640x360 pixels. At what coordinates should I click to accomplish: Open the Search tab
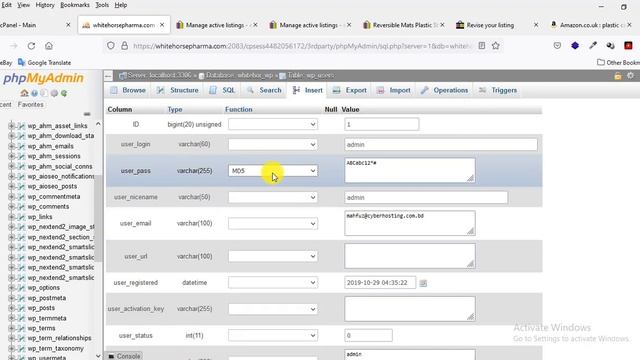(x=264, y=90)
